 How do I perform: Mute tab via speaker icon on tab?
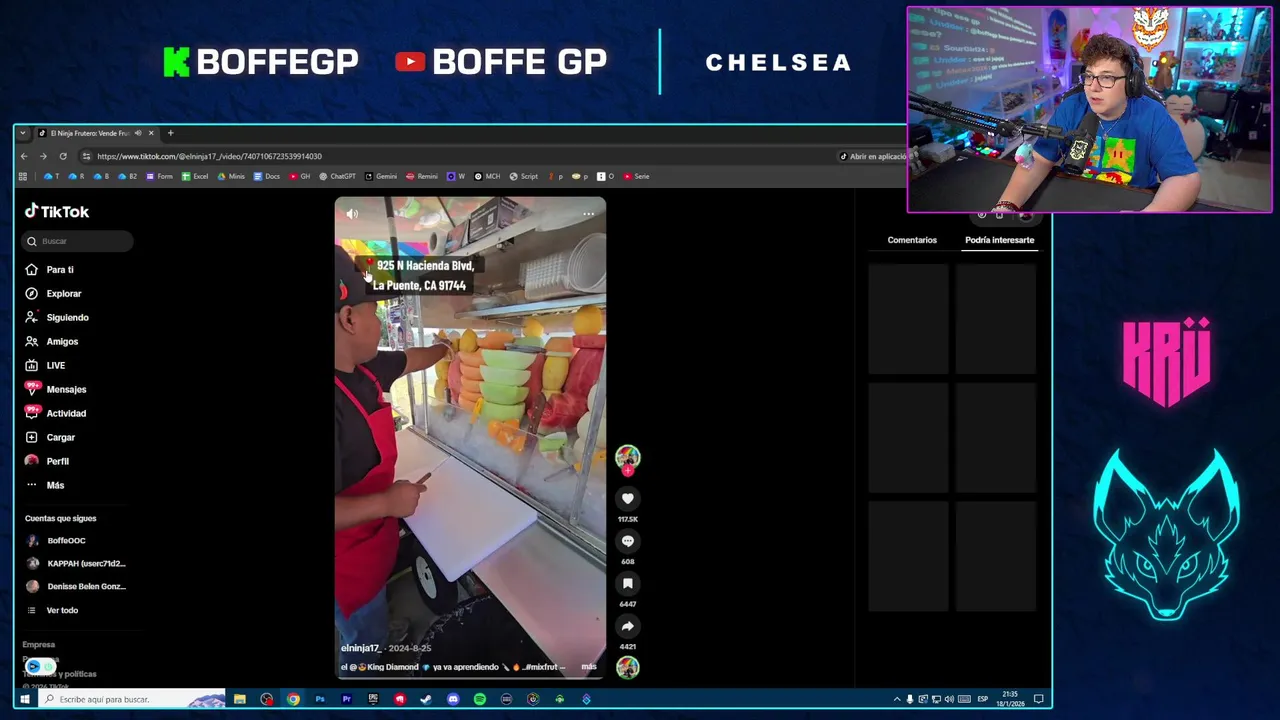click(x=138, y=133)
